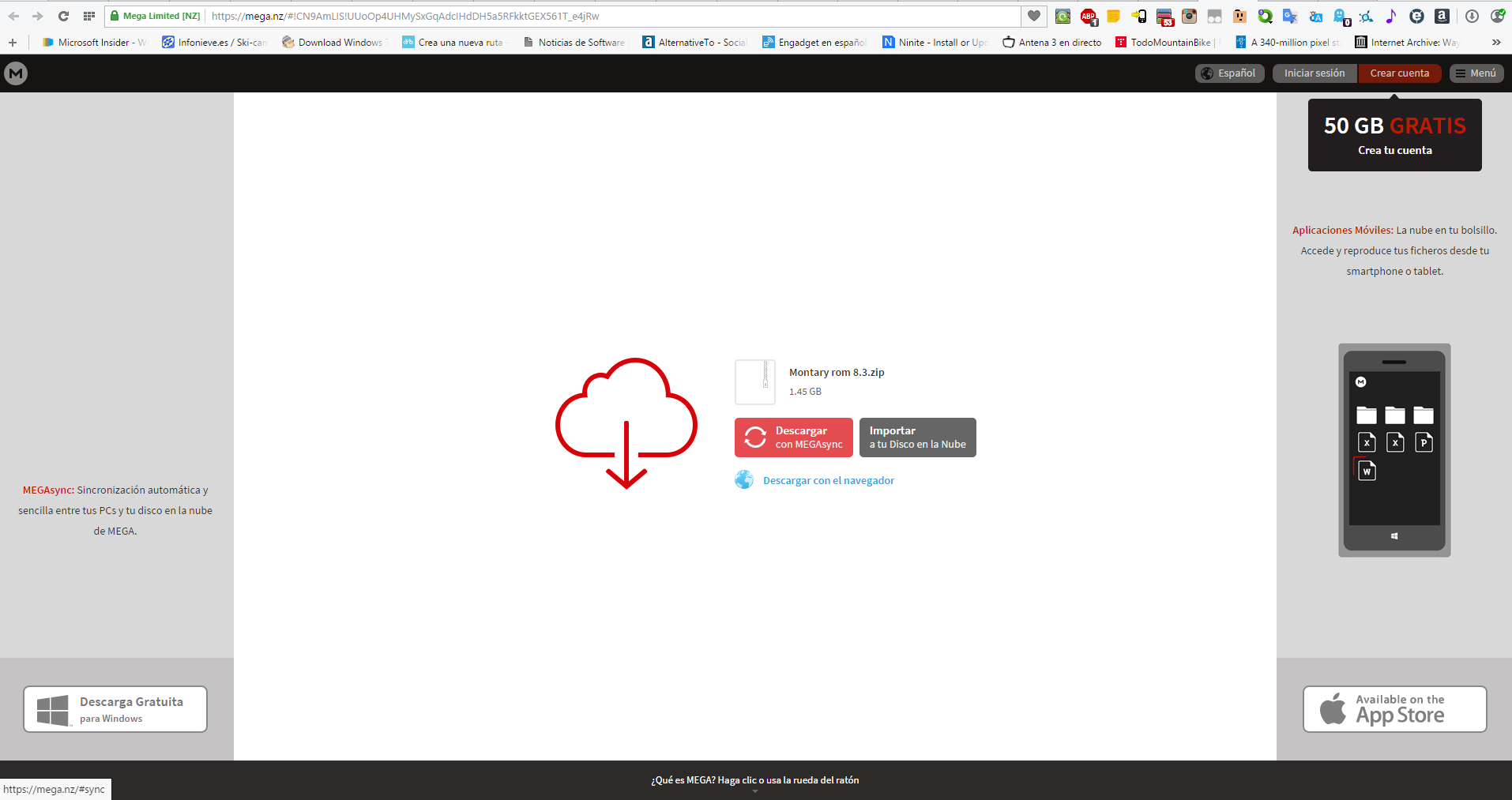The width and height of the screenshot is (1512, 800).
Task: Open the language selector Español
Action: click(x=1229, y=73)
